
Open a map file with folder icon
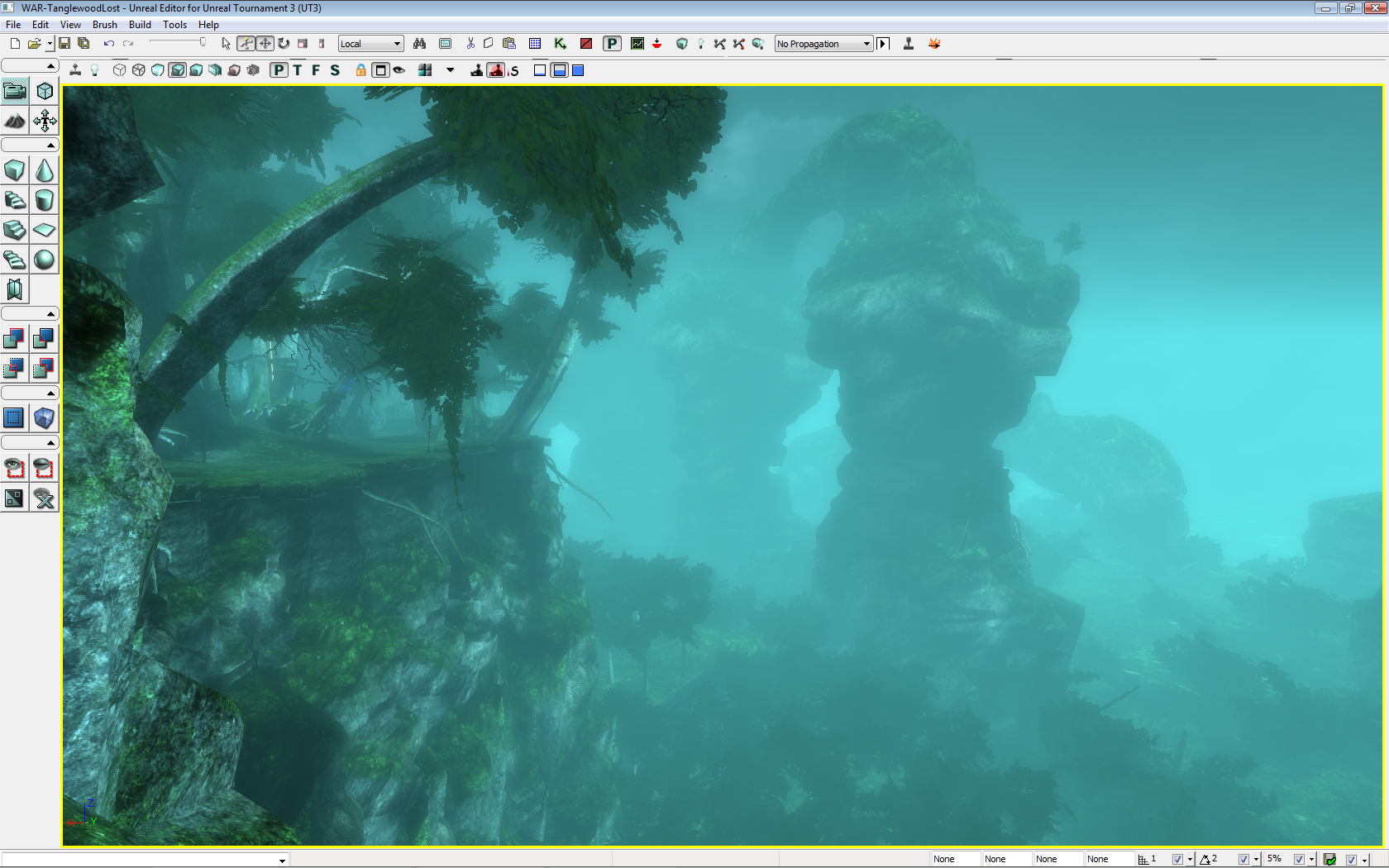click(x=34, y=44)
